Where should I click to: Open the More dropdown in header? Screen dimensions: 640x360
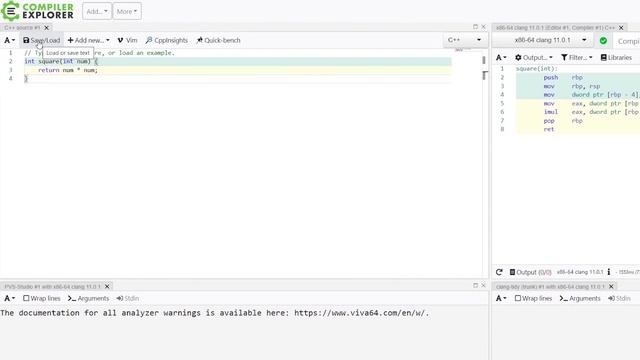[127, 11]
